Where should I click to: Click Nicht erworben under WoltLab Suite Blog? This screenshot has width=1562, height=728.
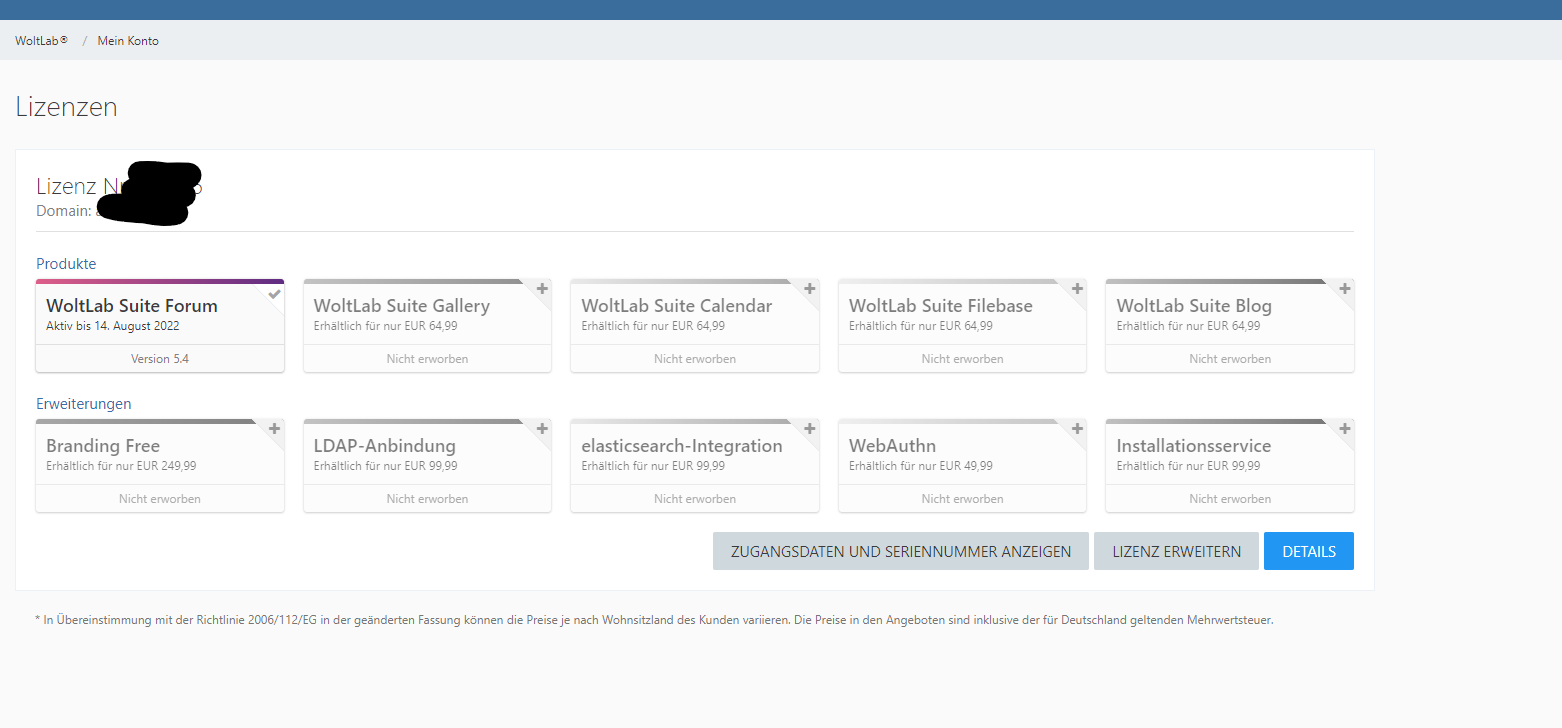point(1230,359)
